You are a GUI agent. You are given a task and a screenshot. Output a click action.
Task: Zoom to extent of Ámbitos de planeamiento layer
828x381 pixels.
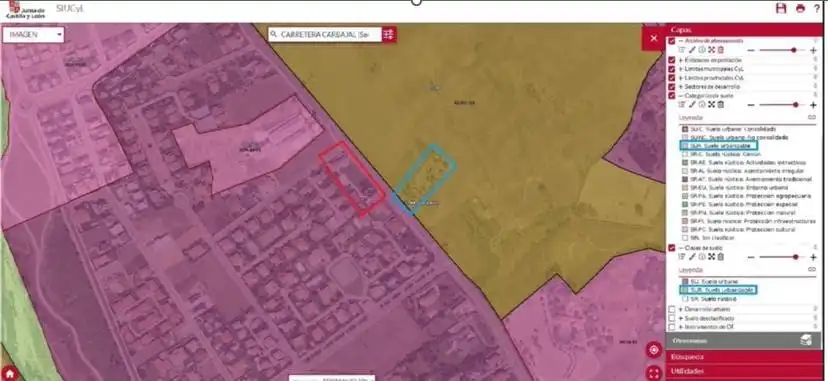pos(711,50)
